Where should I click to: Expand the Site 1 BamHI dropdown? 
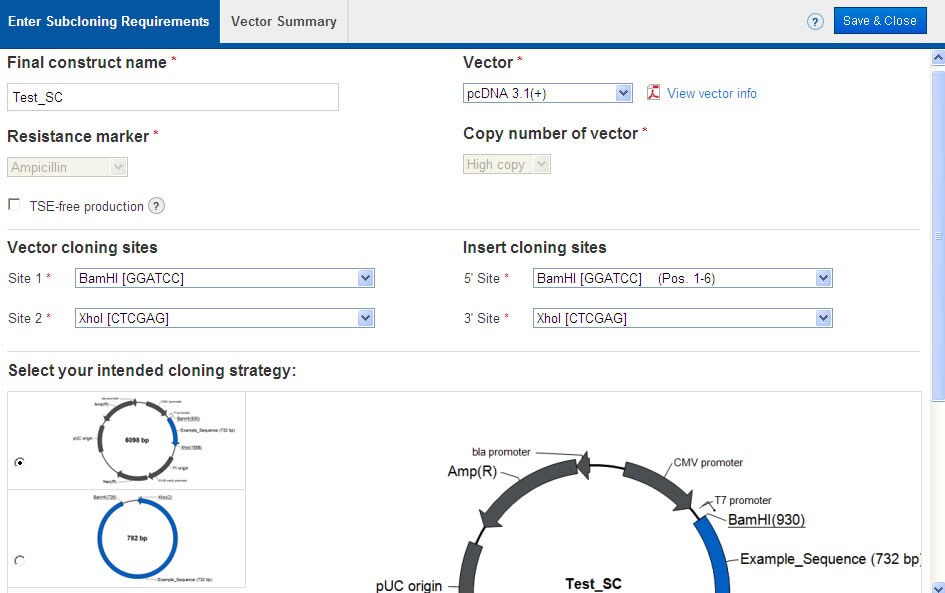[224, 278]
